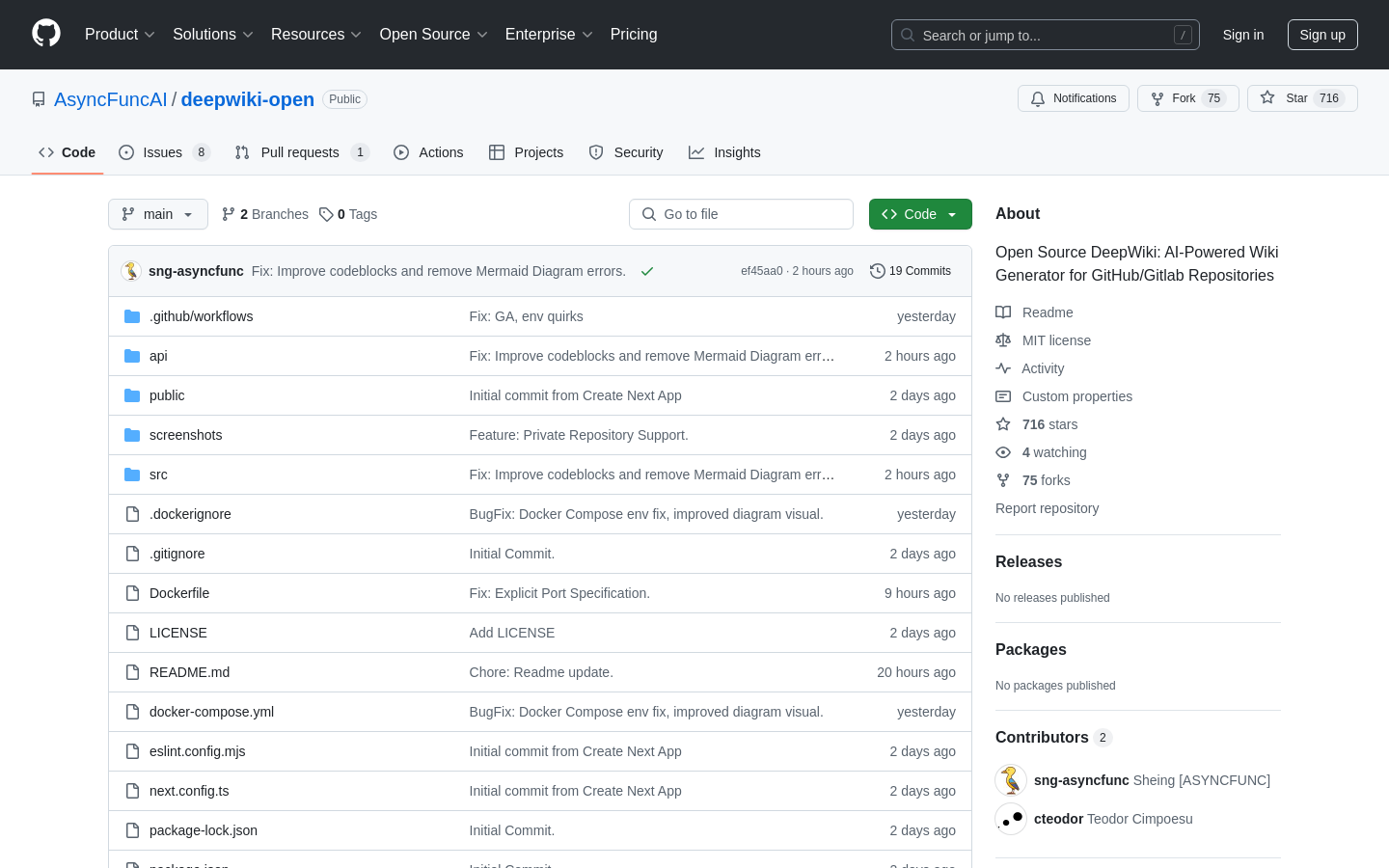Screen dimensions: 1389x868
Task: Expand the Product menu
Action: [120, 35]
